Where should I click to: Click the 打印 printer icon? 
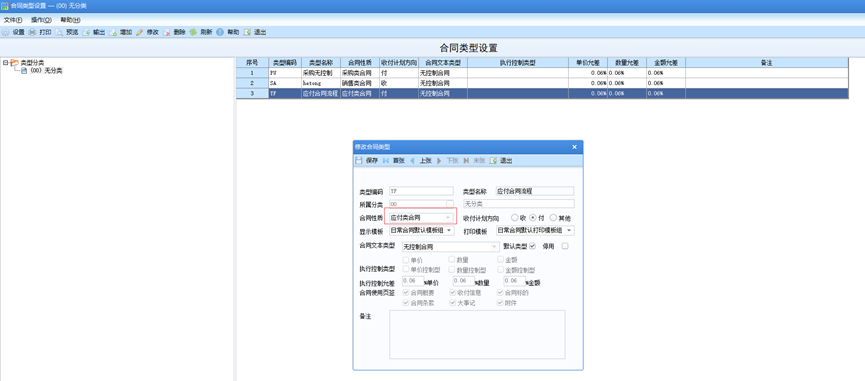pos(32,33)
